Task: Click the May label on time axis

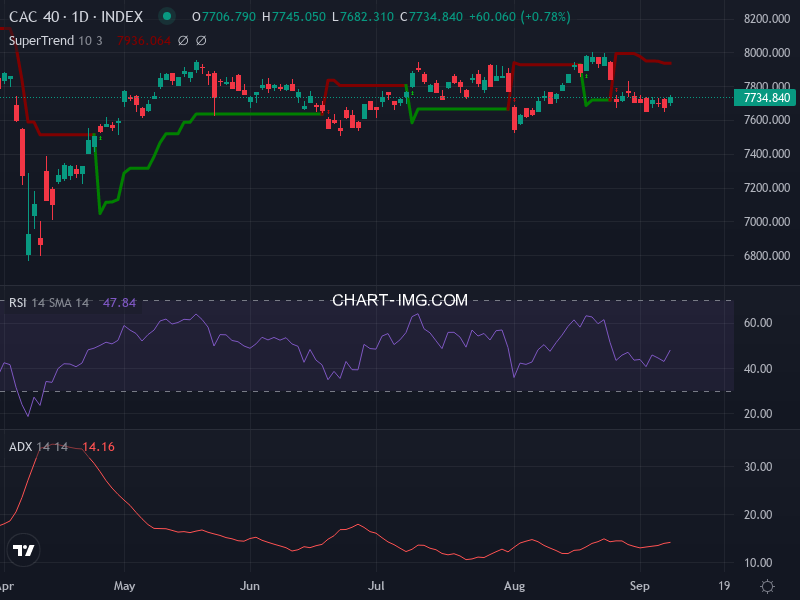Action: pyautogui.click(x=124, y=586)
